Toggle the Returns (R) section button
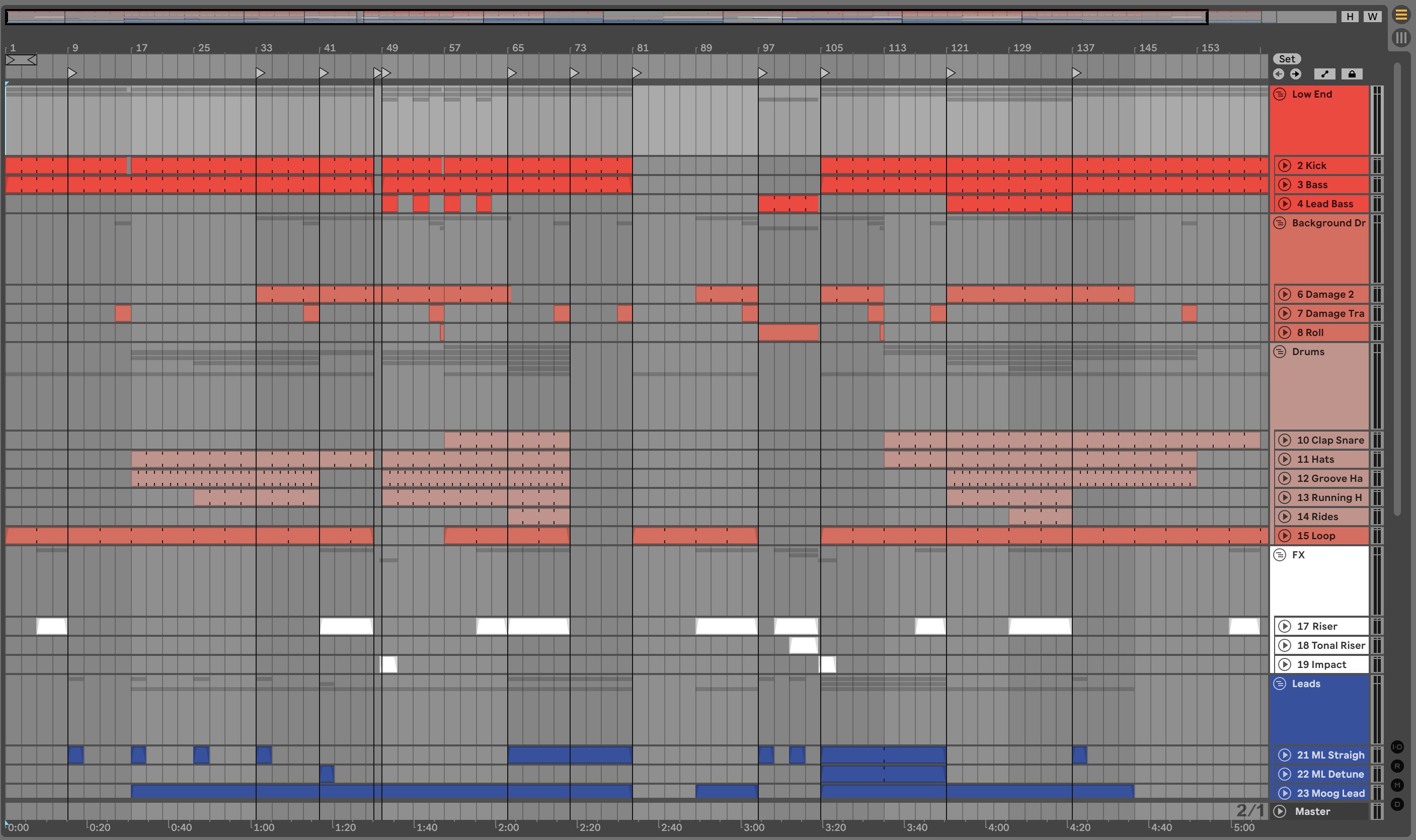1416x840 pixels. [x=1397, y=766]
